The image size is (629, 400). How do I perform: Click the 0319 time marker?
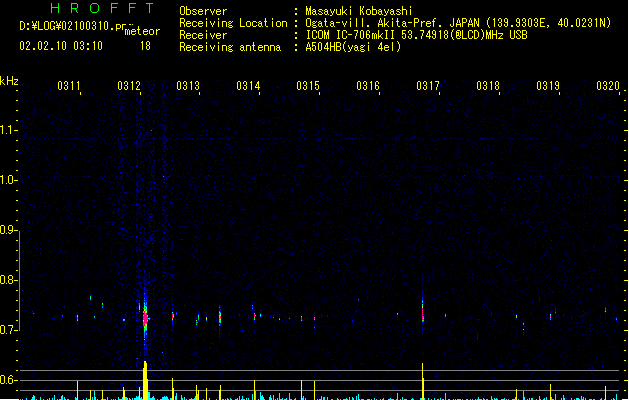(x=548, y=85)
